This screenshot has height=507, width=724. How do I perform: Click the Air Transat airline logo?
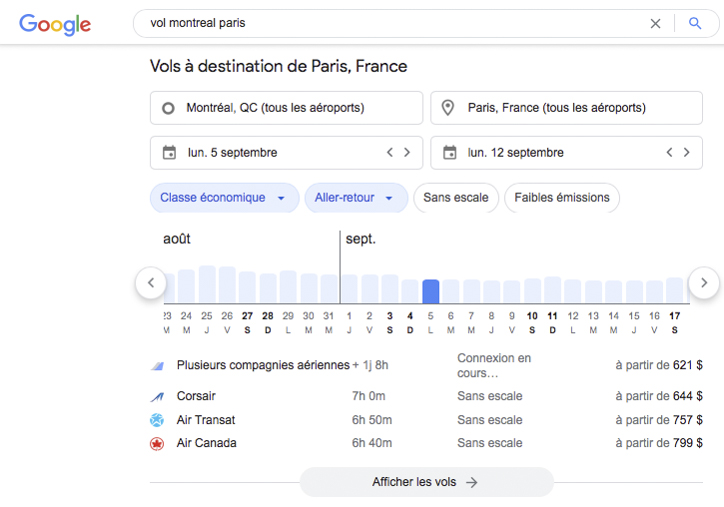coord(156,420)
